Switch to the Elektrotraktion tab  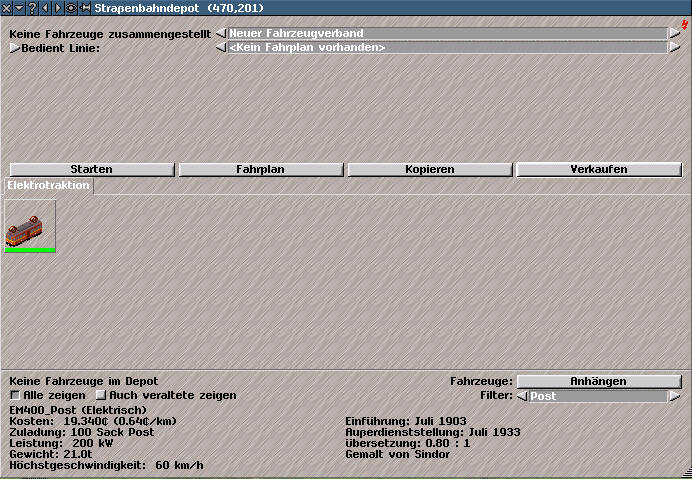(x=49, y=186)
